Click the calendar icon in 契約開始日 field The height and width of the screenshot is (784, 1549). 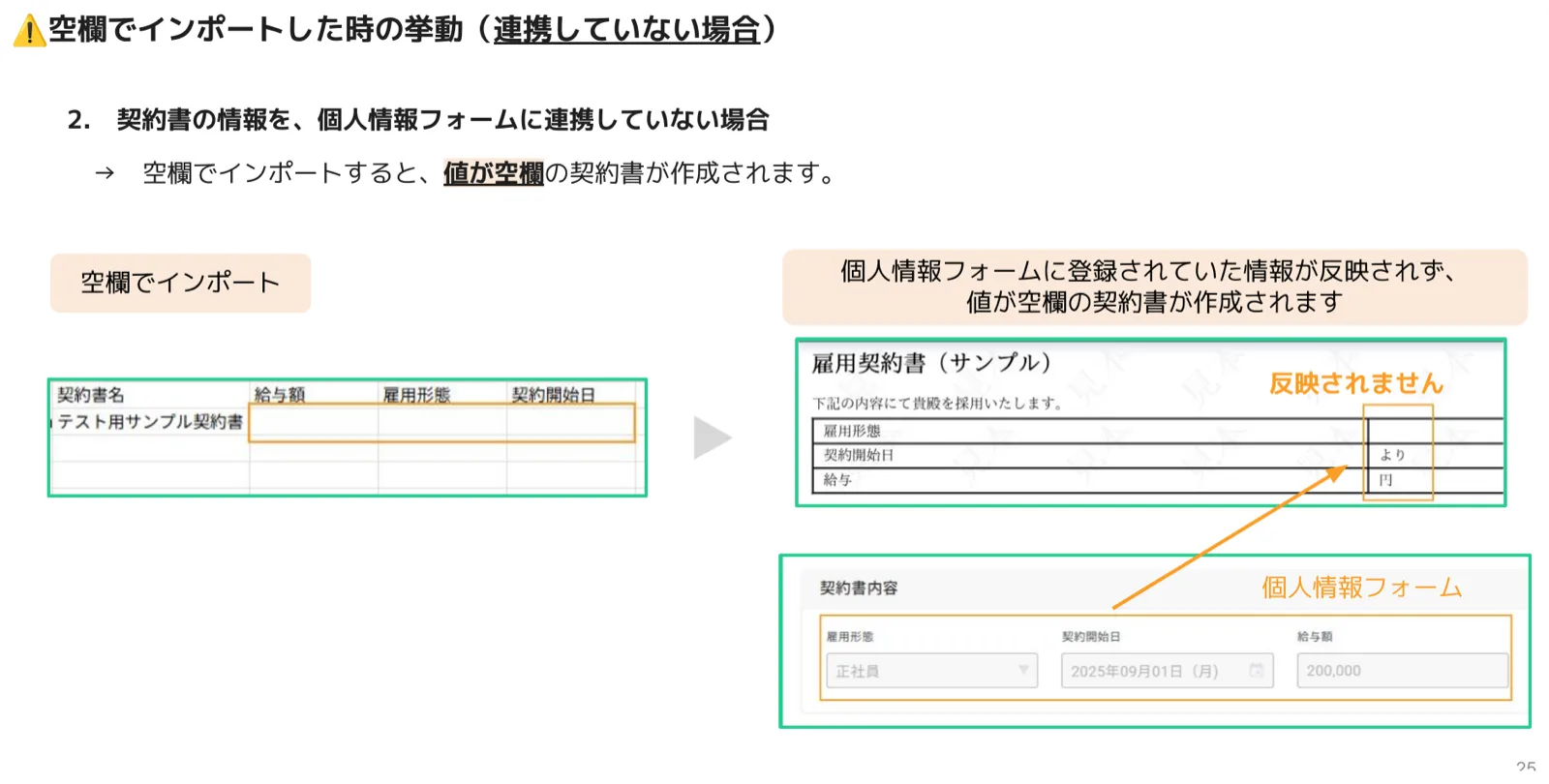1256,670
